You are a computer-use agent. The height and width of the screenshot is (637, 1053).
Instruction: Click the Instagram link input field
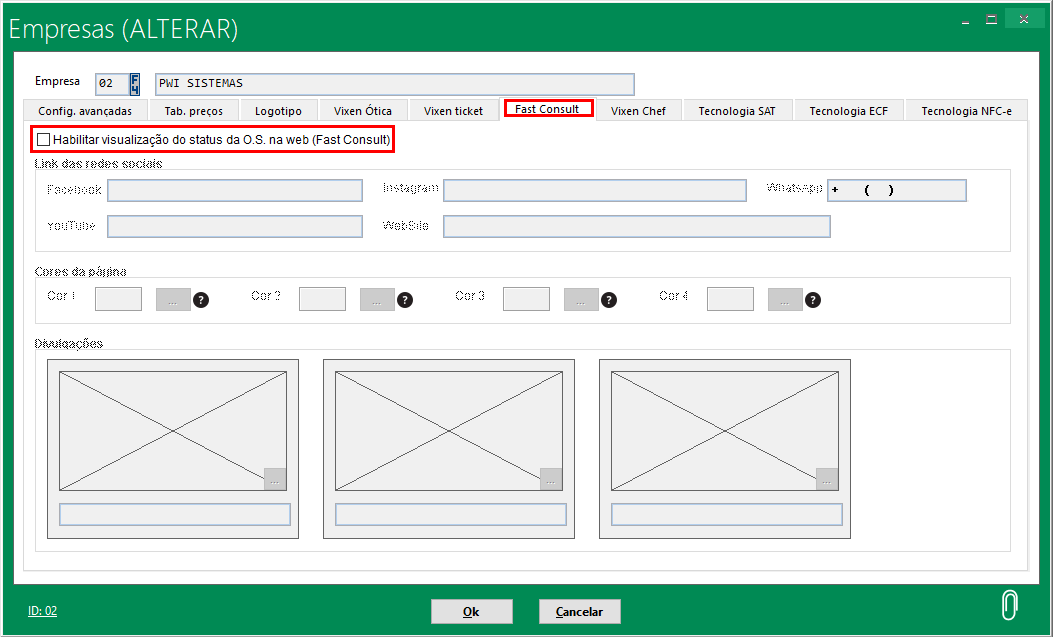pyautogui.click(x=595, y=191)
